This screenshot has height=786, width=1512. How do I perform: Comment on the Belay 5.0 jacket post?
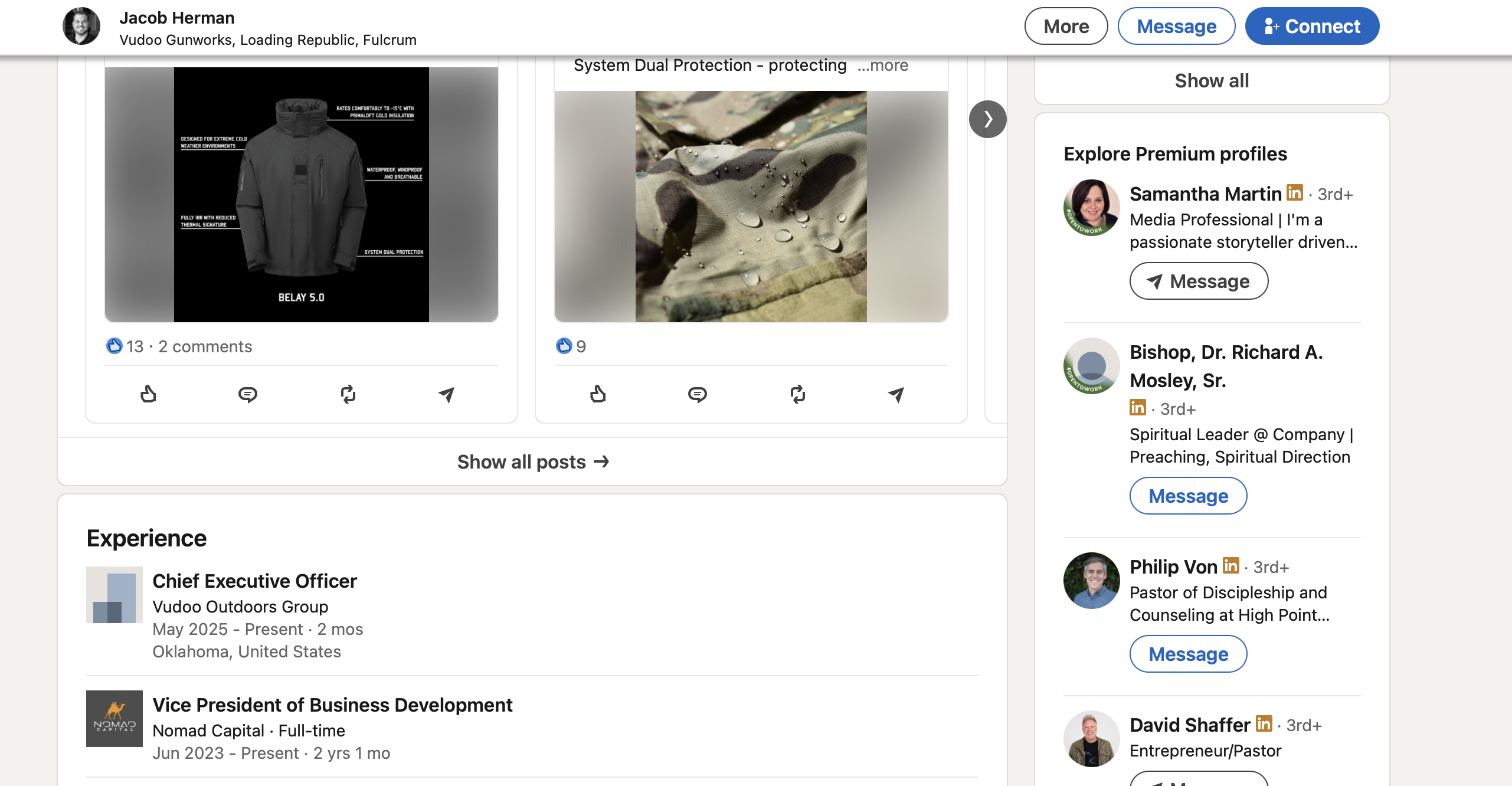(248, 394)
